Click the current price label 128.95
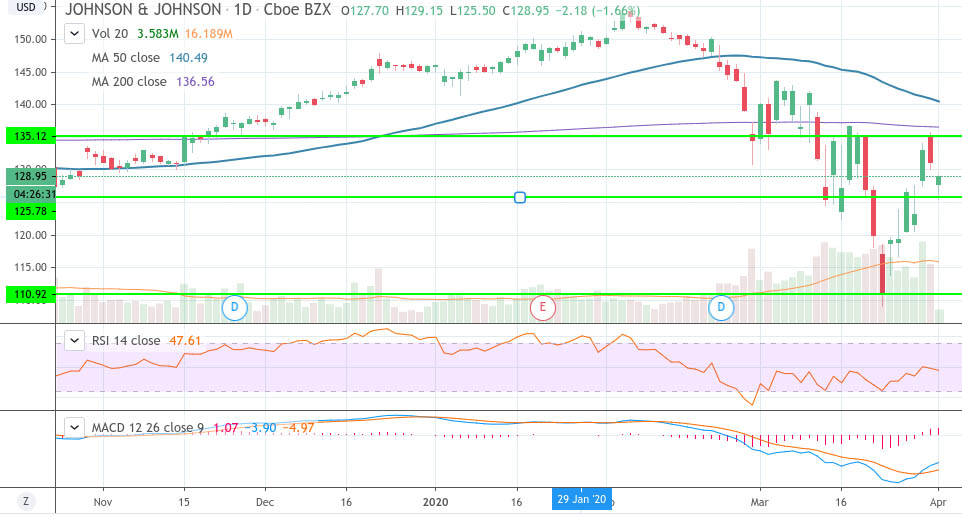The width and height of the screenshot is (962, 517). click(x=30, y=176)
